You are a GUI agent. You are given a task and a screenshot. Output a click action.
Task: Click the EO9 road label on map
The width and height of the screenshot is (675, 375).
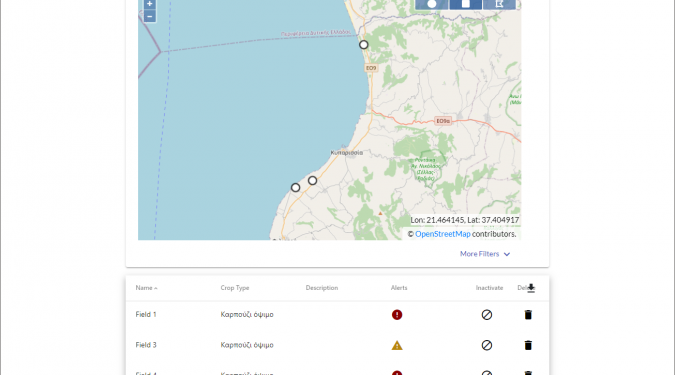click(371, 68)
